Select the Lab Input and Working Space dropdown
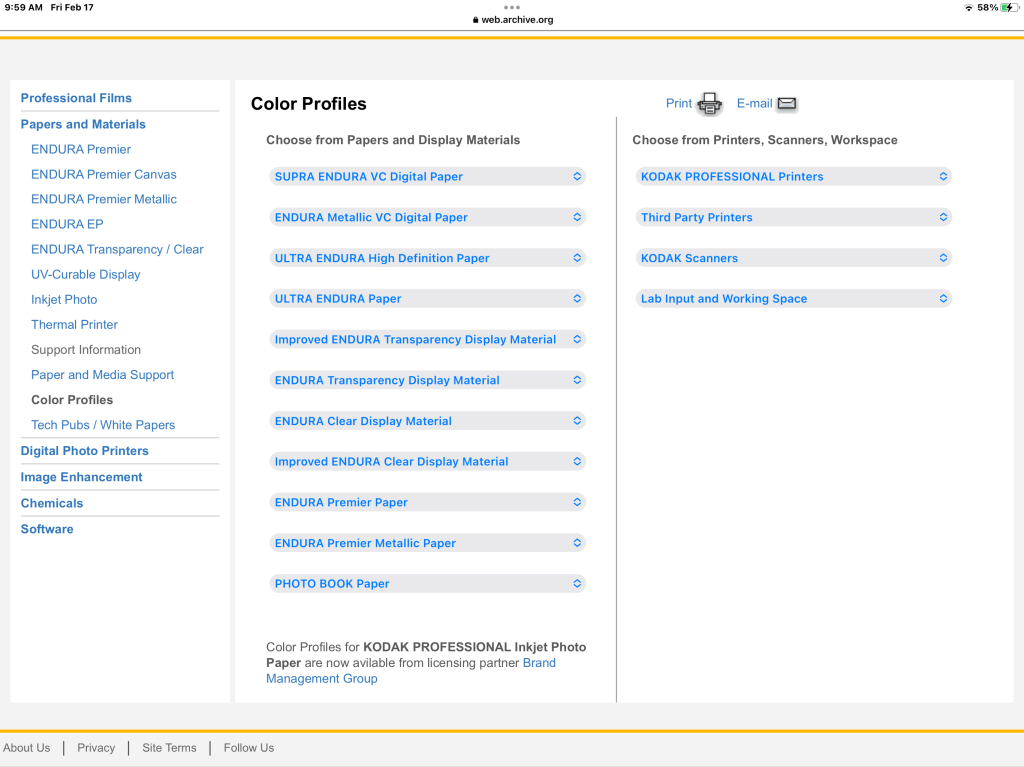This screenshot has height=767, width=1024. (x=793, y=299)
